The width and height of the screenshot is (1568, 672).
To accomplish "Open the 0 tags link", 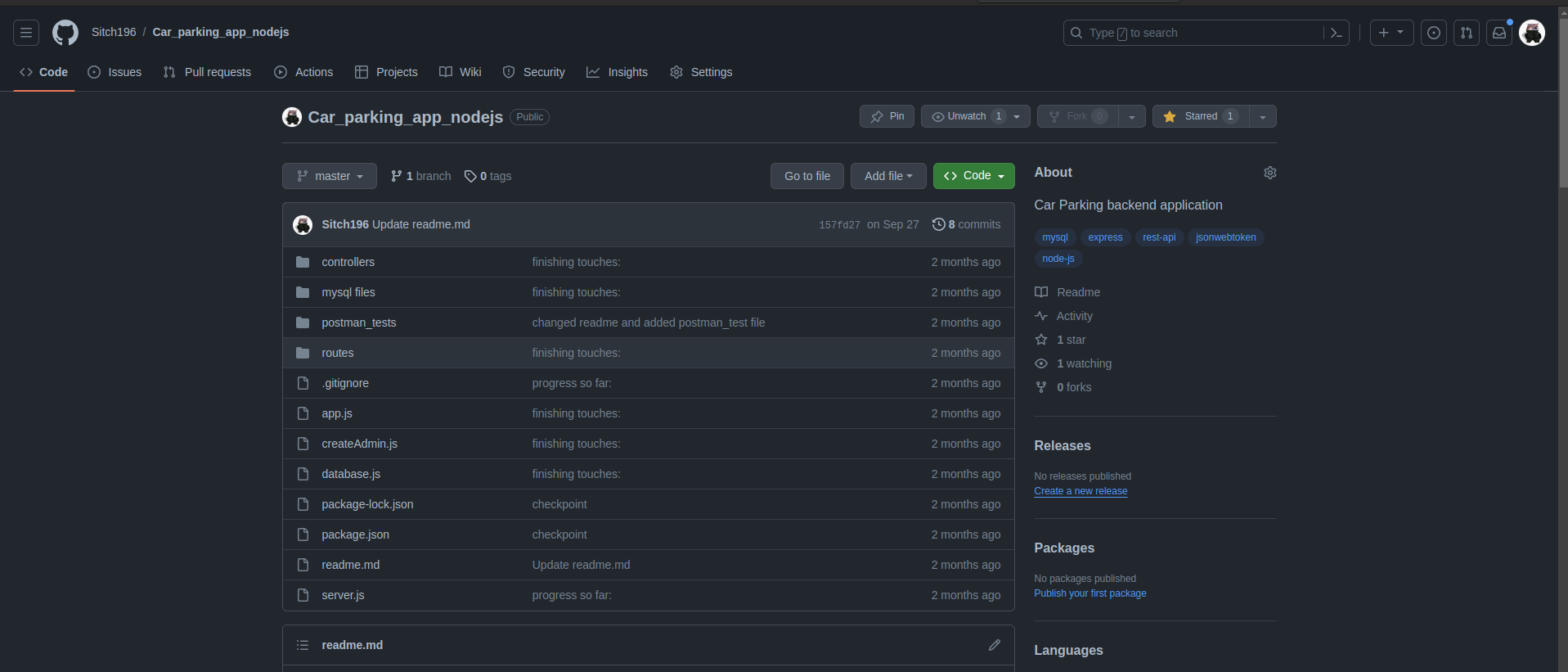I will (487, 176).
